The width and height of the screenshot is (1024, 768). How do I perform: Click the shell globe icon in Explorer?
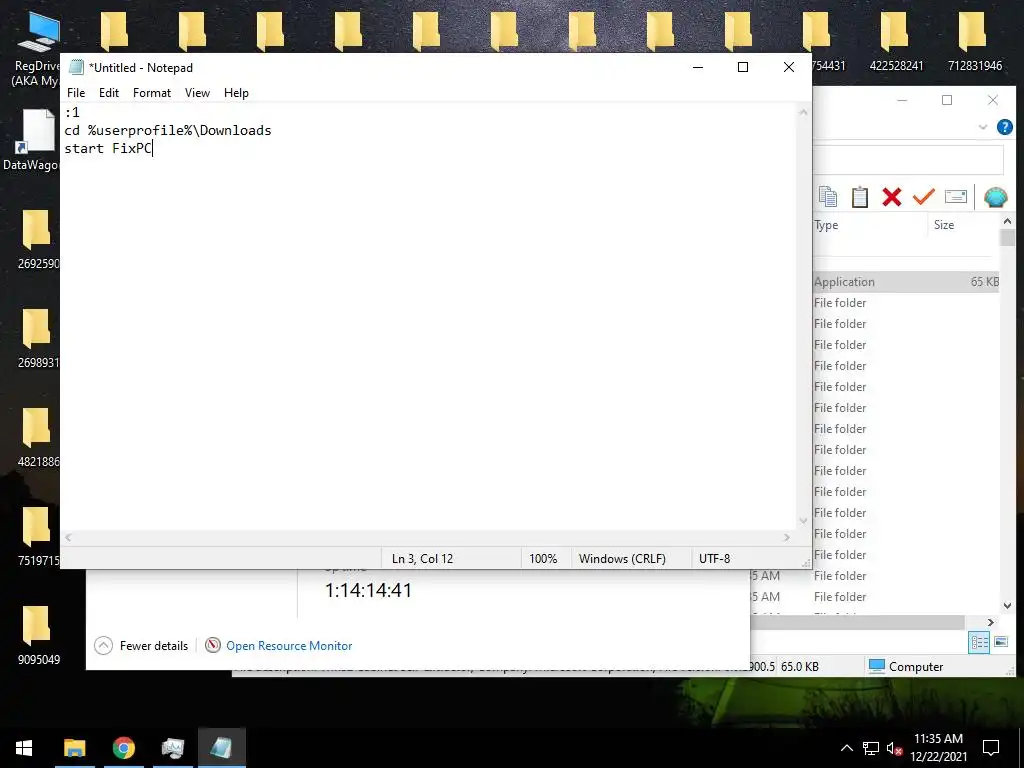click(995, 197)
